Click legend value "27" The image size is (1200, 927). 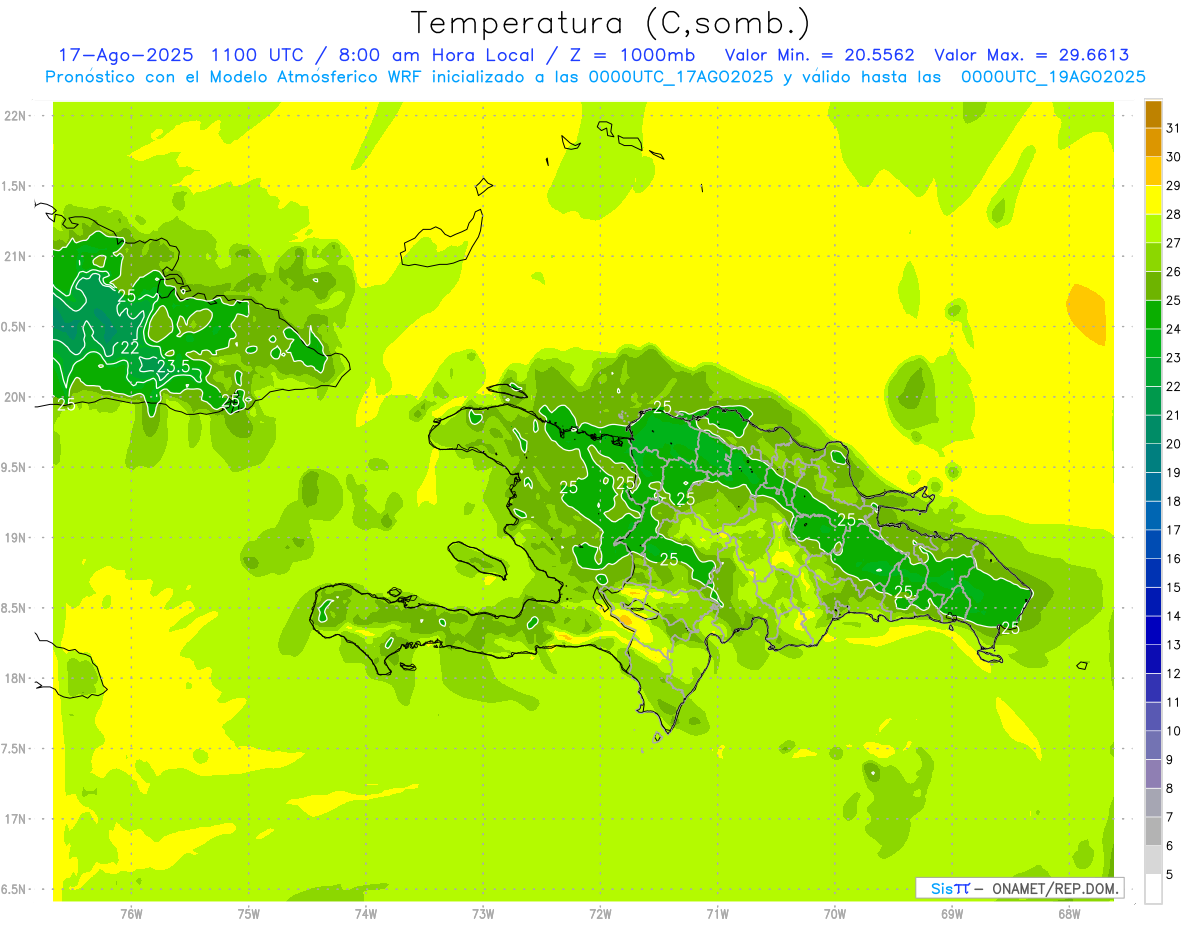pyautogui.click(x=1174, y=243)
